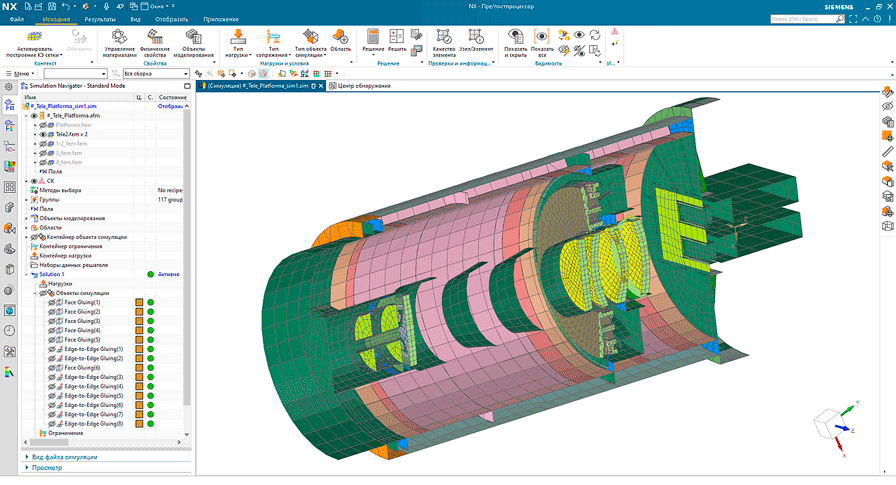Collapse the Solution 1 tree node

click(26, 275)
